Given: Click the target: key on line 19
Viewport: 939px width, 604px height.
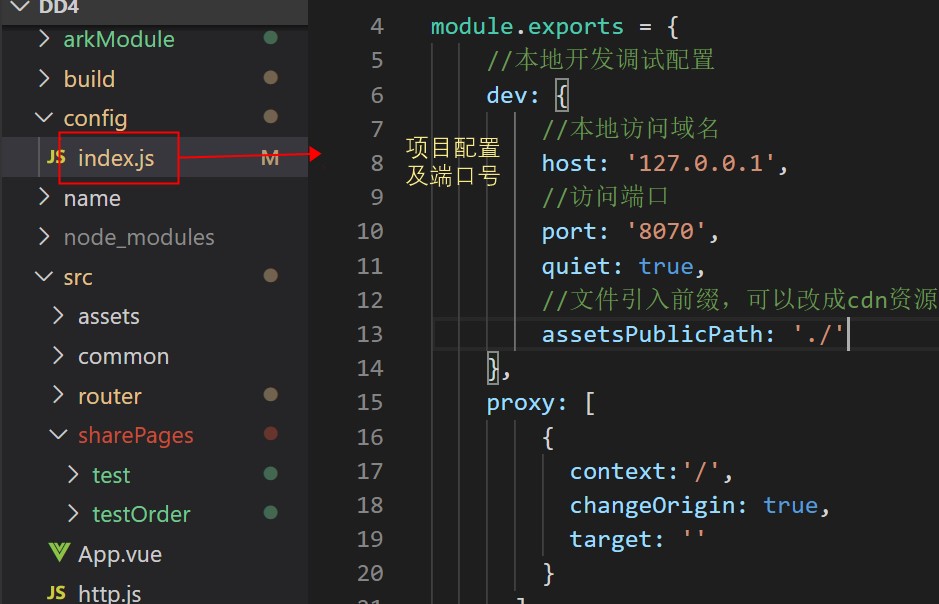Looking at the screenshot, I should point(616,541).
